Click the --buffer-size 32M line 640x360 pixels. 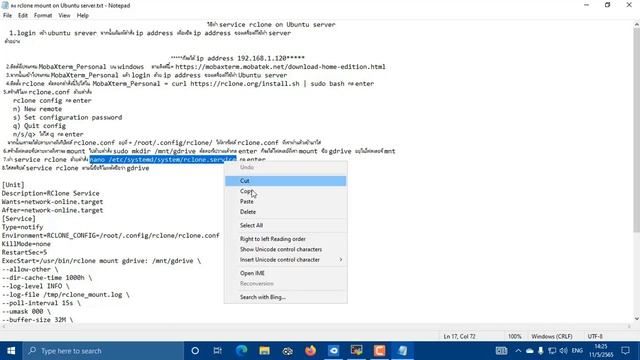click(x=38, y=320)
